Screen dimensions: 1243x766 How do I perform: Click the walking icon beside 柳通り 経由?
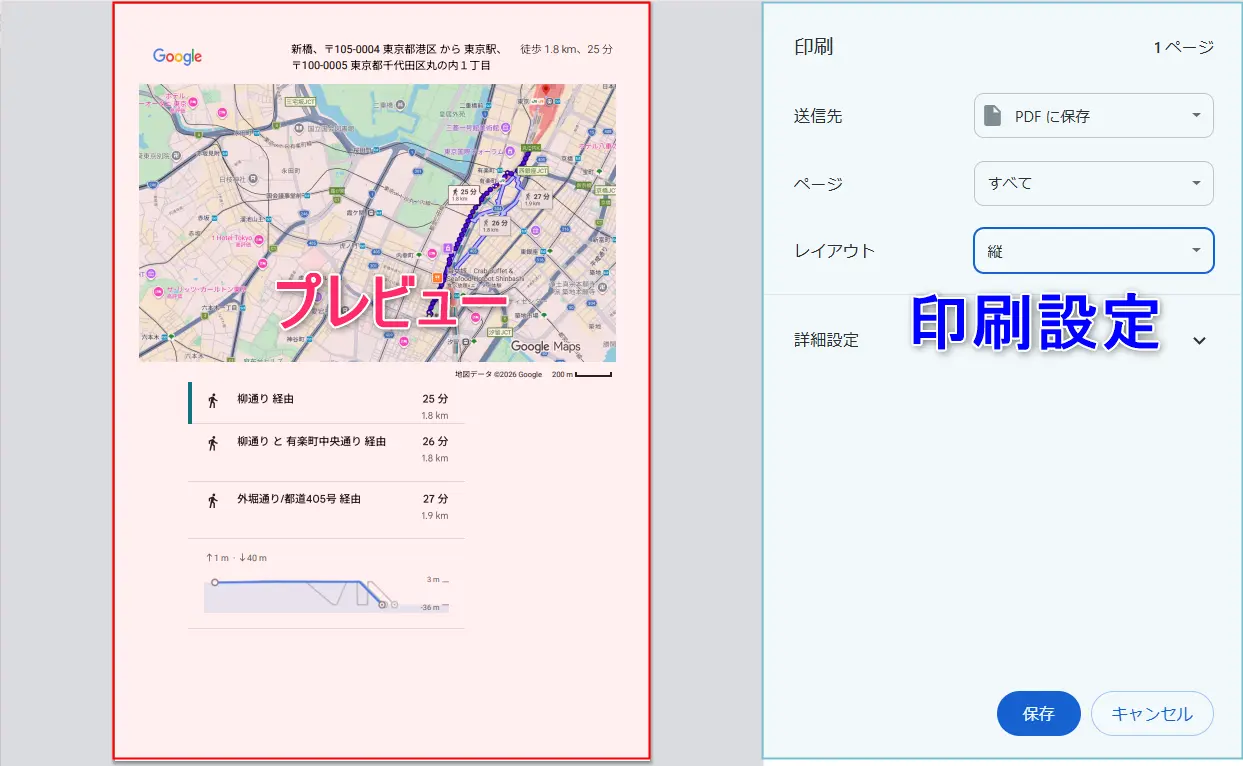coord(212,401)
